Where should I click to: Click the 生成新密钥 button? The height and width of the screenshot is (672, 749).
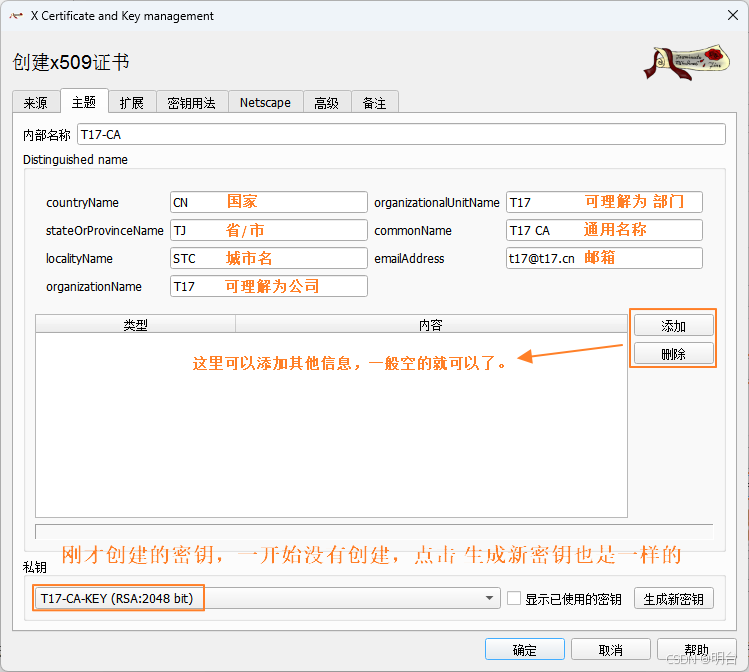[674, 598]
